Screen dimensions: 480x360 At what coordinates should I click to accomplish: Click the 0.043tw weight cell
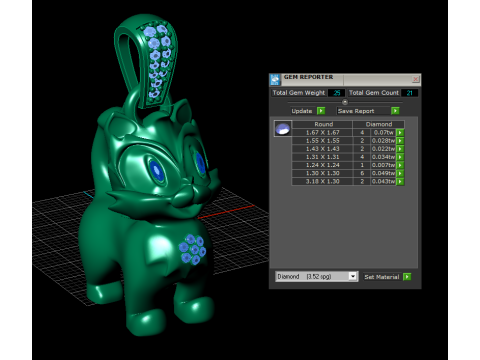tap(383, 181)
